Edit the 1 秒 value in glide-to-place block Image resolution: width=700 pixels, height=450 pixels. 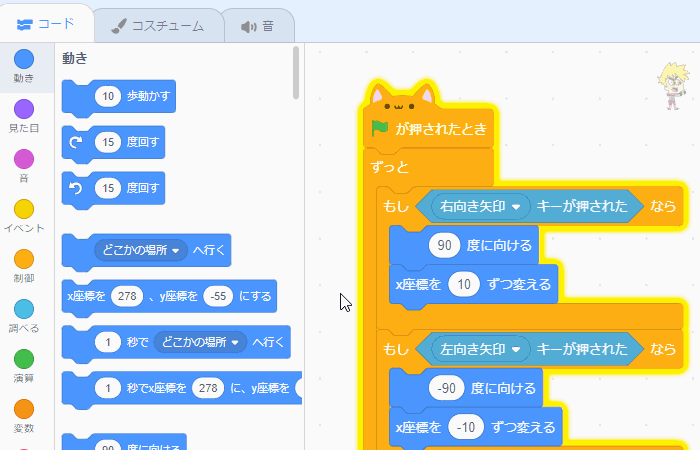click(x=108, y=342)
